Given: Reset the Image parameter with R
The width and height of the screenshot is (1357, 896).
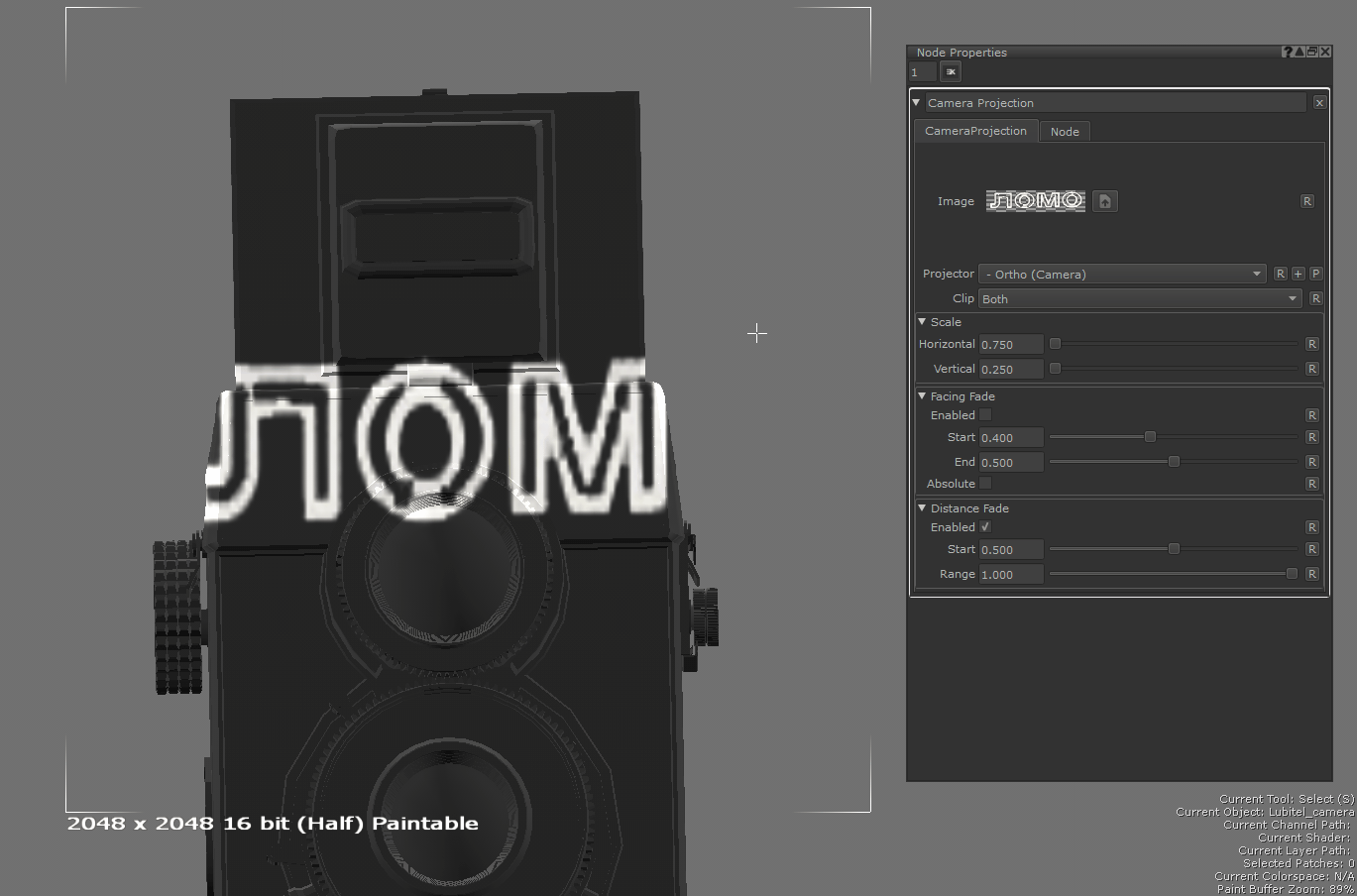Looking at the screenshot, I should click(1306, 201).
